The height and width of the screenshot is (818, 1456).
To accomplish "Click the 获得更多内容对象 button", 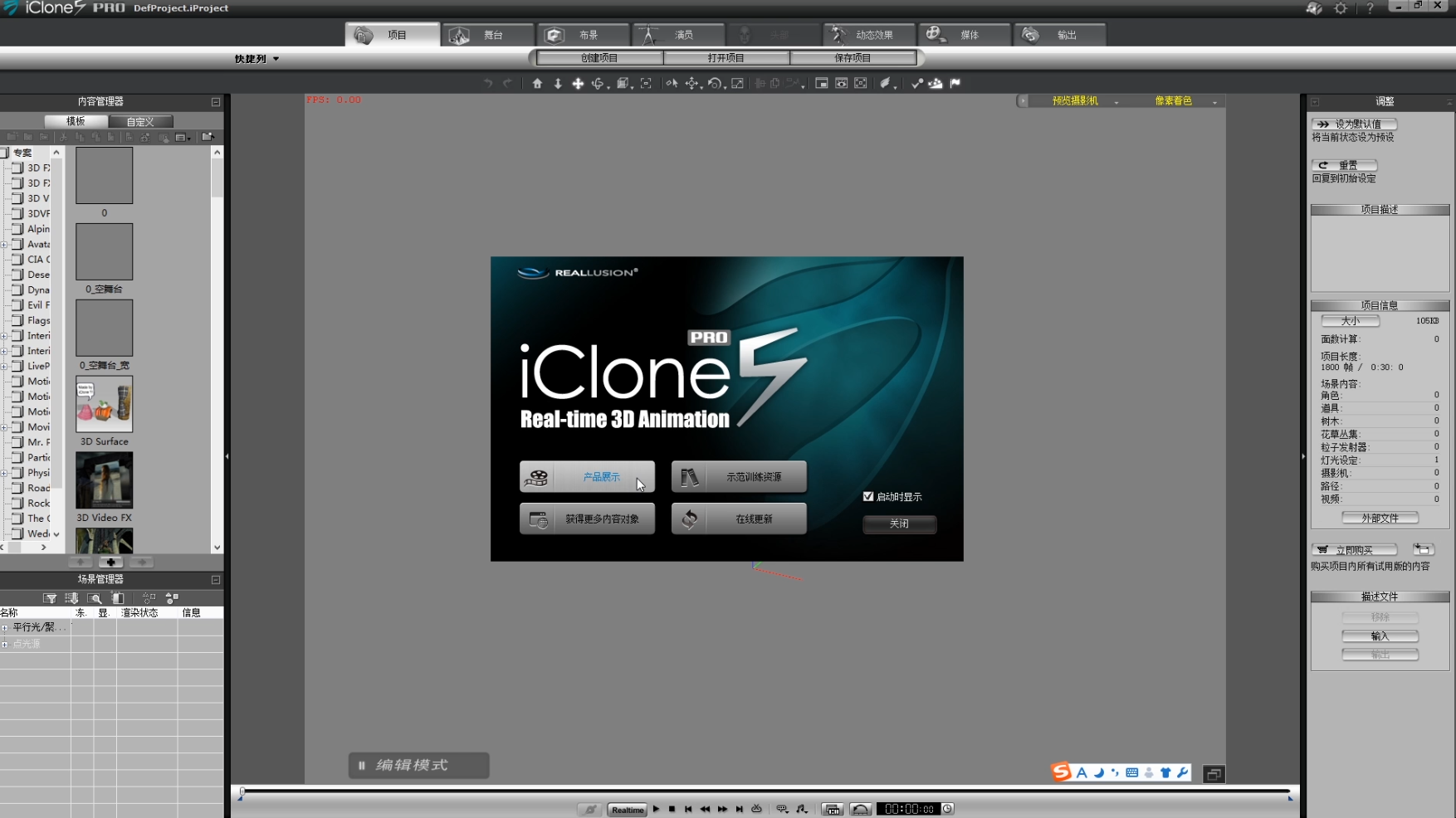I will click(587, 519).
